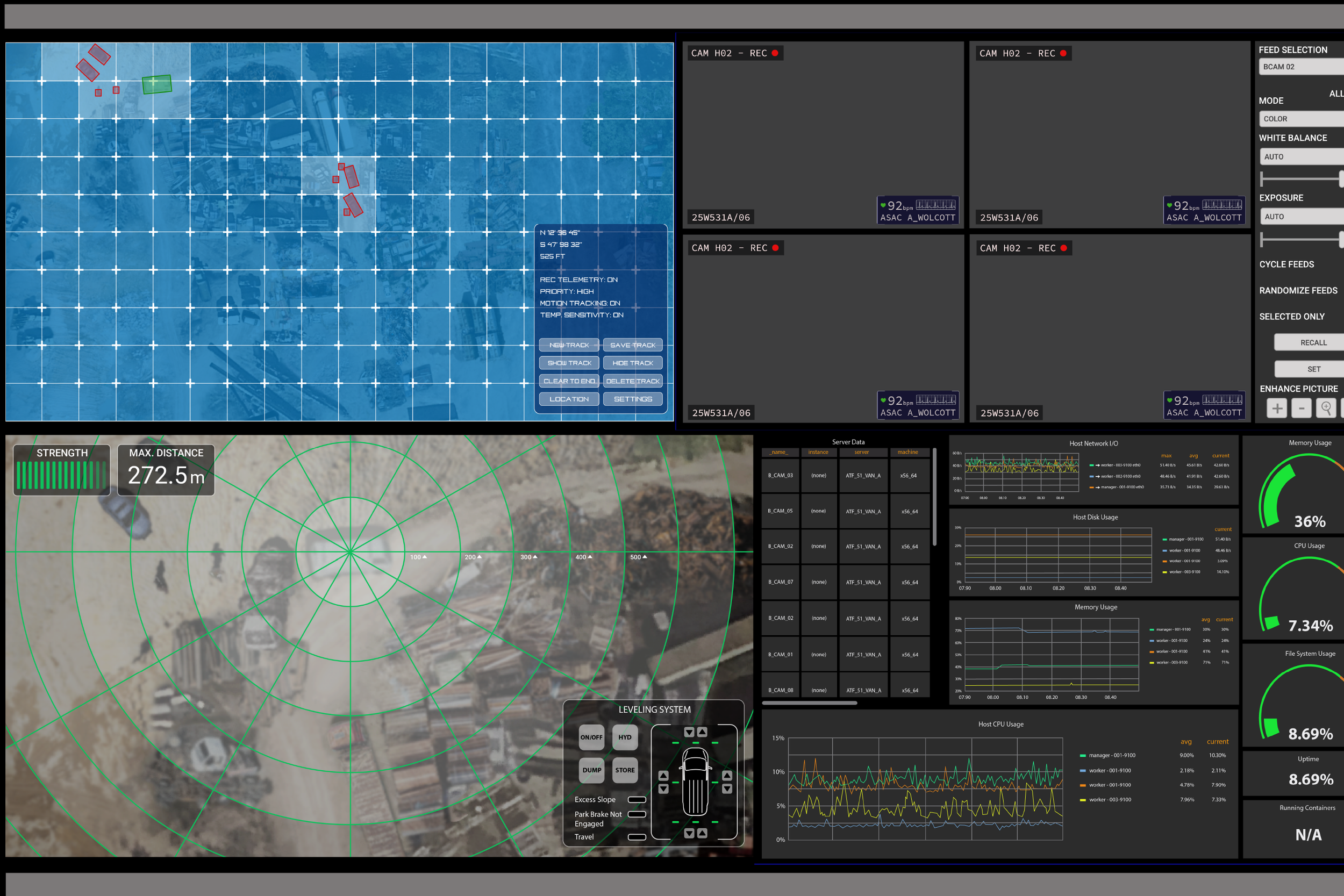The height and width of the screenshot is (896, 1344).
Task: Select the CYCLE FEEDS option
Action: point(1286,264)
